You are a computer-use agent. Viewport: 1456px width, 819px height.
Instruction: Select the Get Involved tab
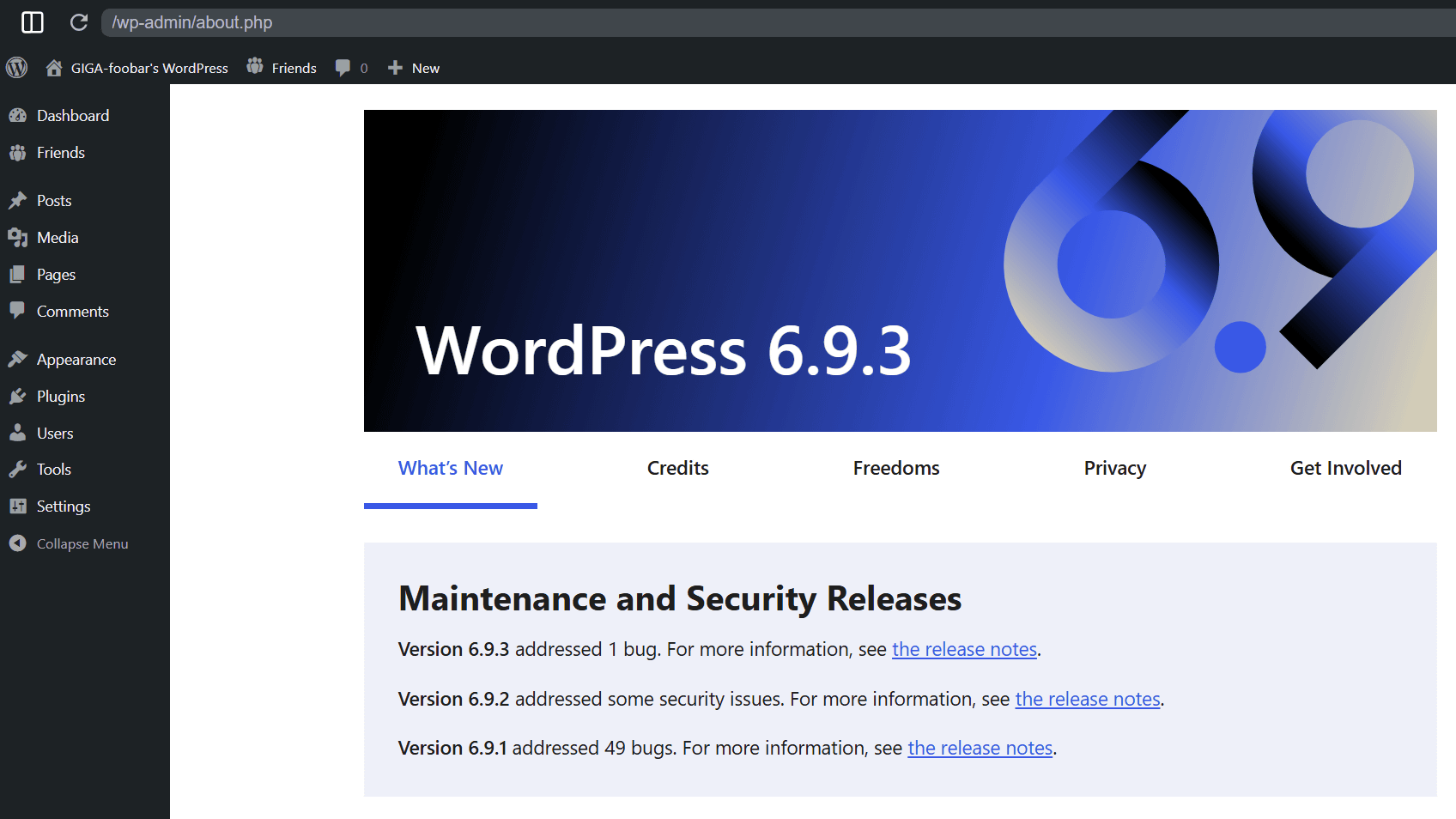1345,468
